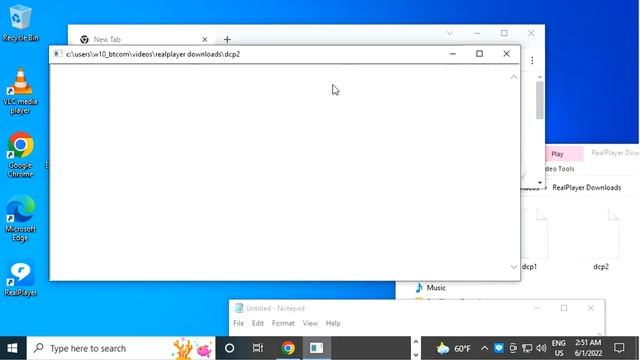
Task: Open the weather widget showing 60°F
Action: [x=453, y=348]
